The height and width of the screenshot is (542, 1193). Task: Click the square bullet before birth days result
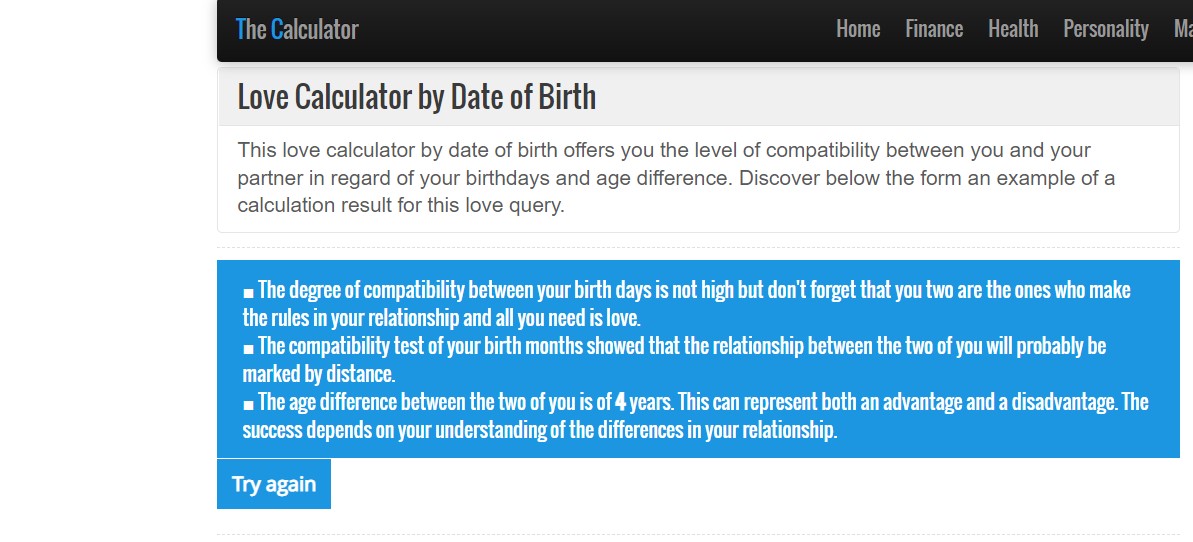pyautogui.click(x=248, y=293)
